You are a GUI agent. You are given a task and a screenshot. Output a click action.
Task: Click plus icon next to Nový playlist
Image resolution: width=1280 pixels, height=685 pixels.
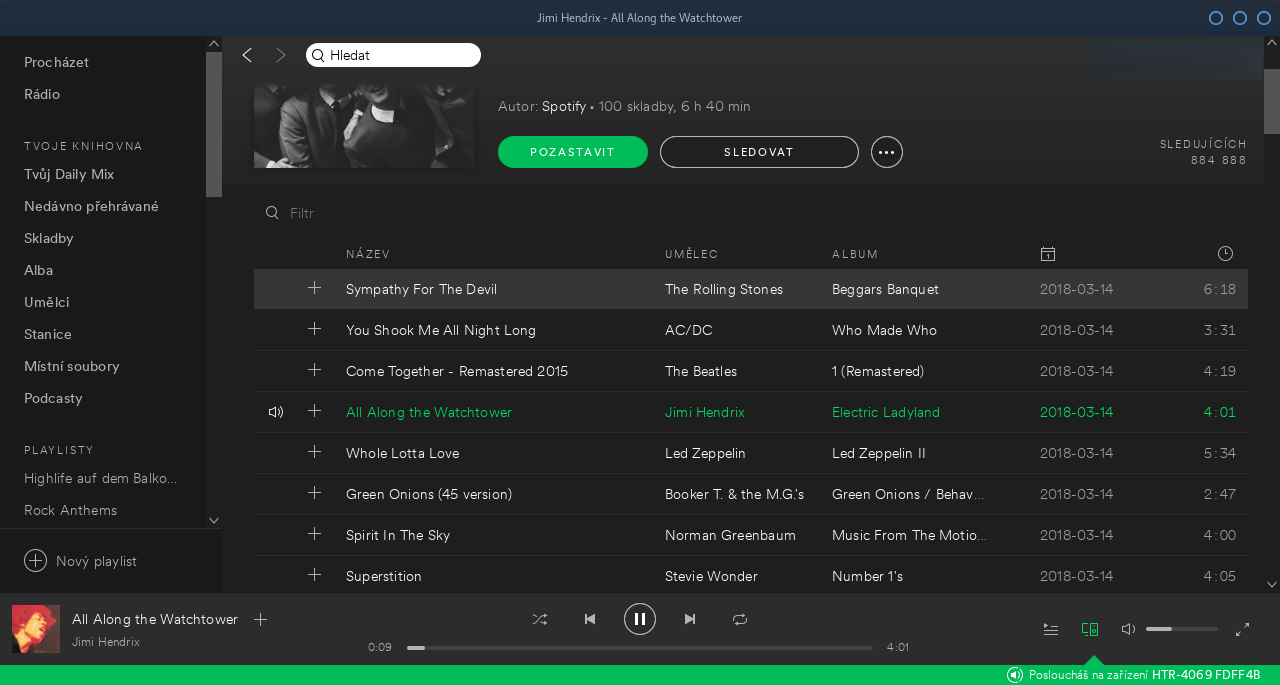click(35, 561)
